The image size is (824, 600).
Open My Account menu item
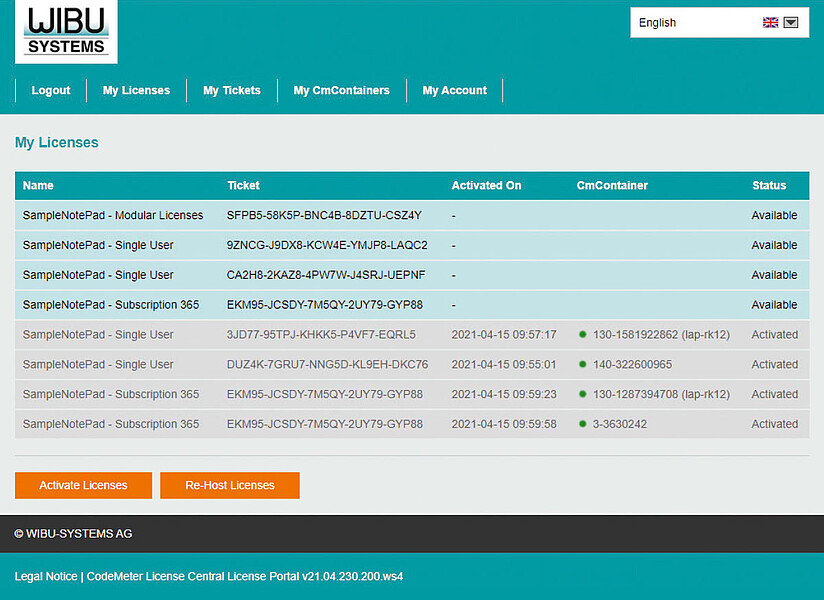click(x=455, y=90)
